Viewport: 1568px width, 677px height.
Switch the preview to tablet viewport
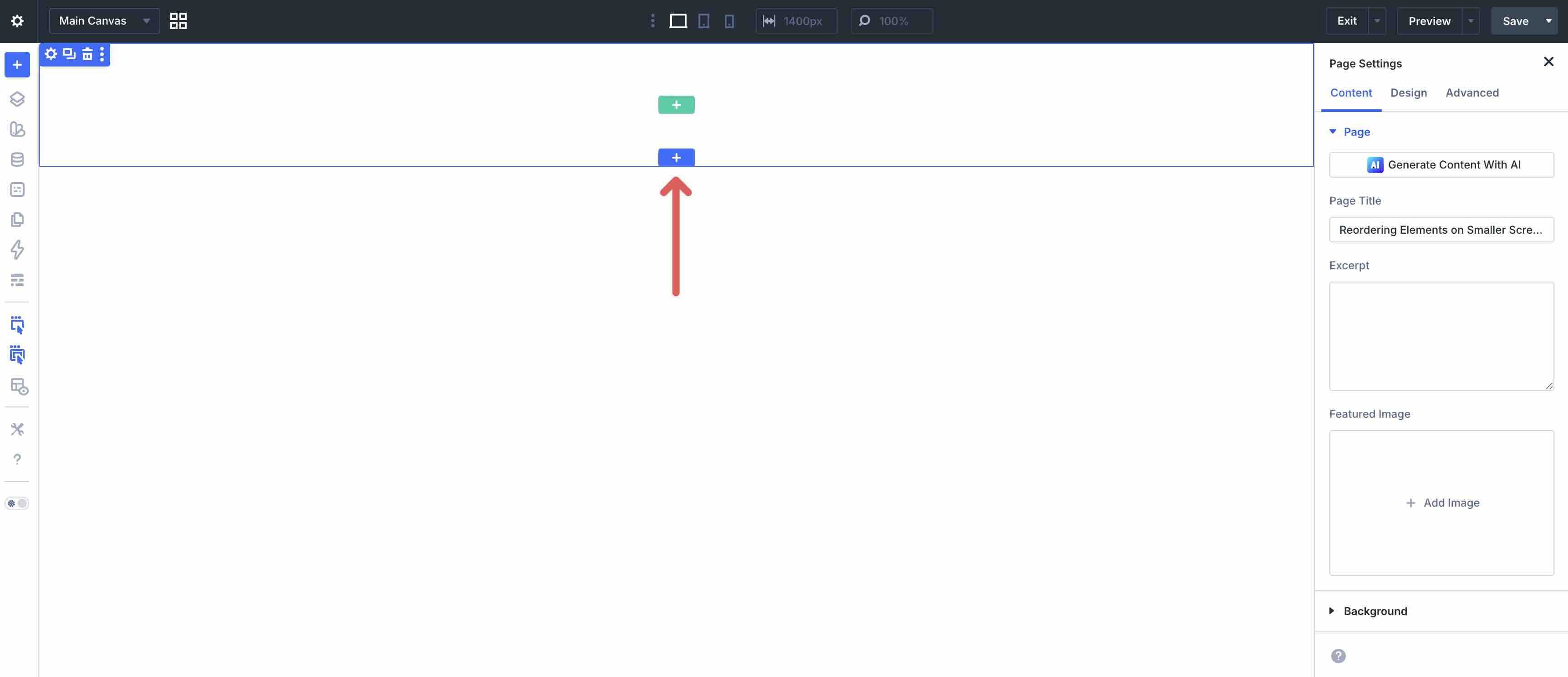click(704, 20)
